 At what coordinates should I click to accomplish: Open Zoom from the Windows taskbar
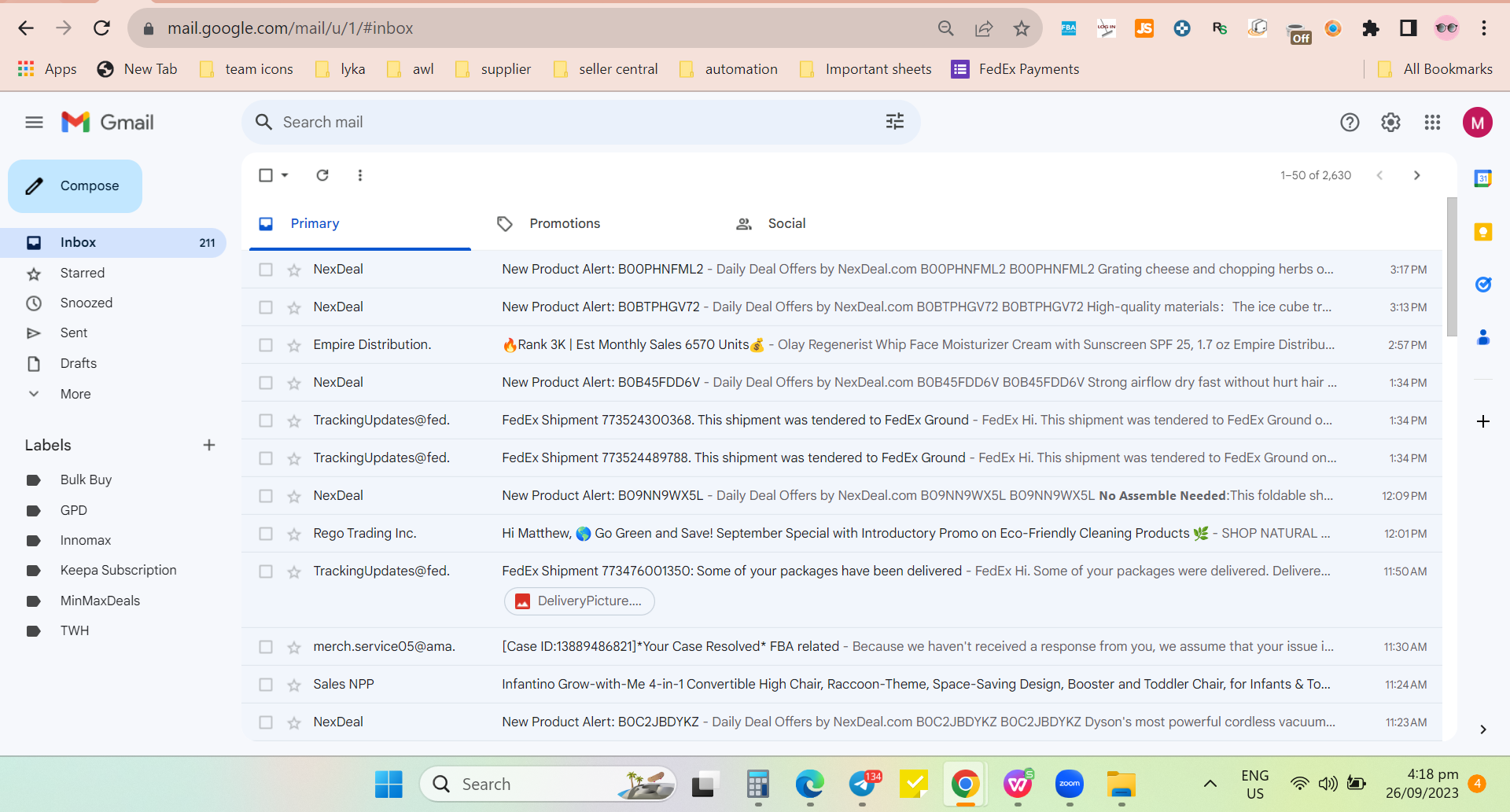pos(1070,784)
